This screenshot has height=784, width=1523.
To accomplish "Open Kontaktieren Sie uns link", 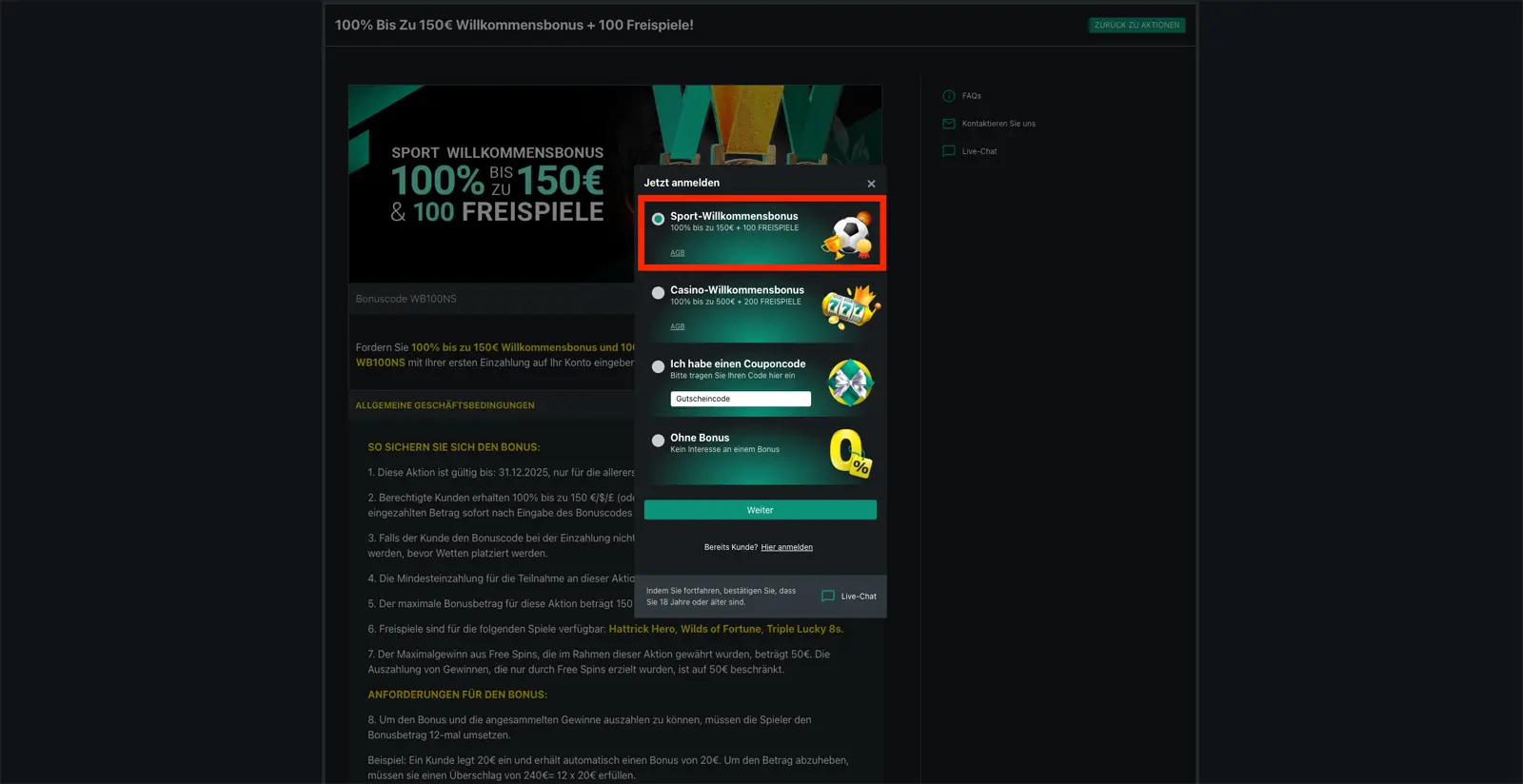I will click(x=999, y=124).
